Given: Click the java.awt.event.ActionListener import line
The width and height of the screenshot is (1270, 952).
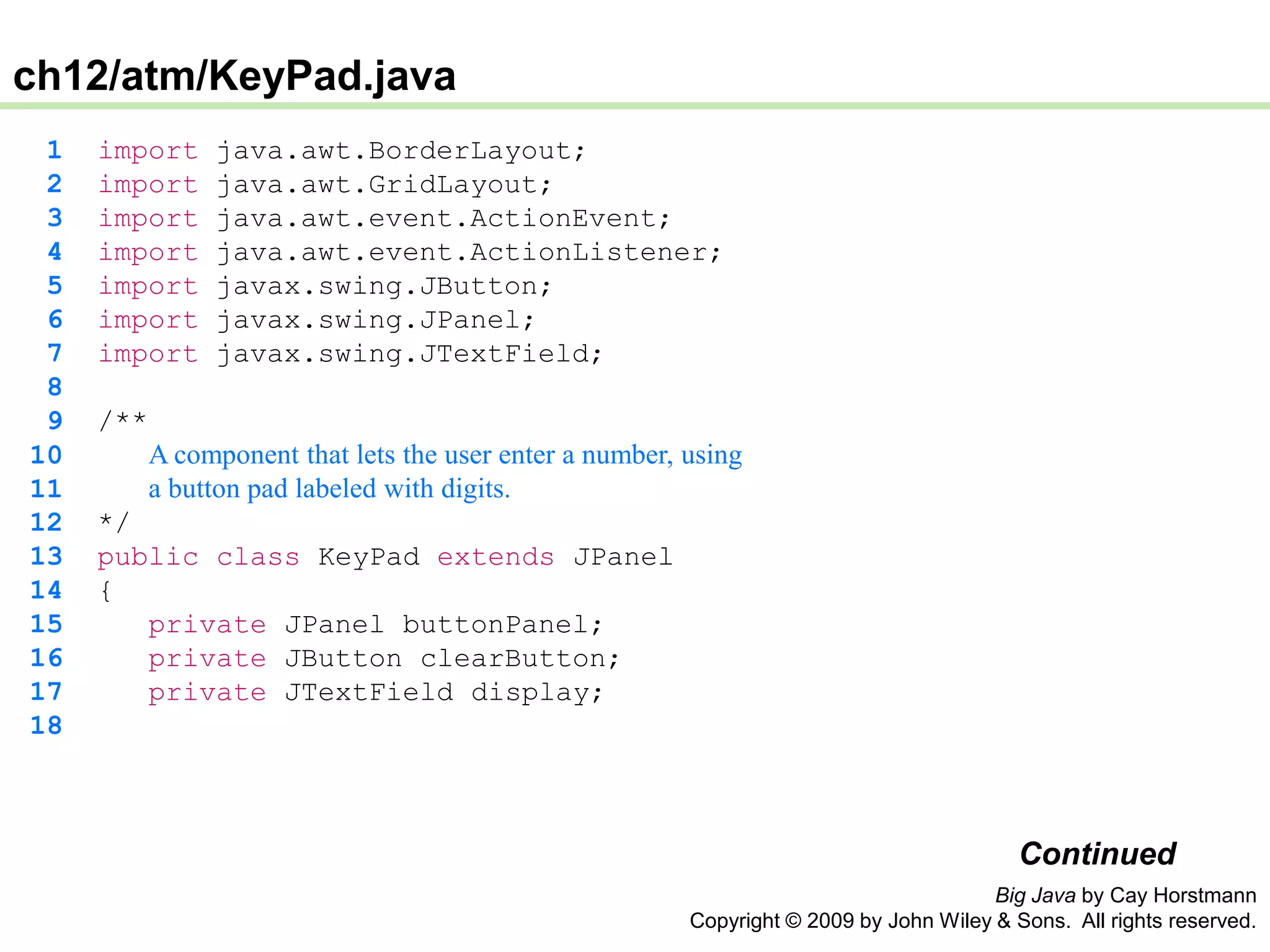Looking at the screenshot, I should (410, 252).
